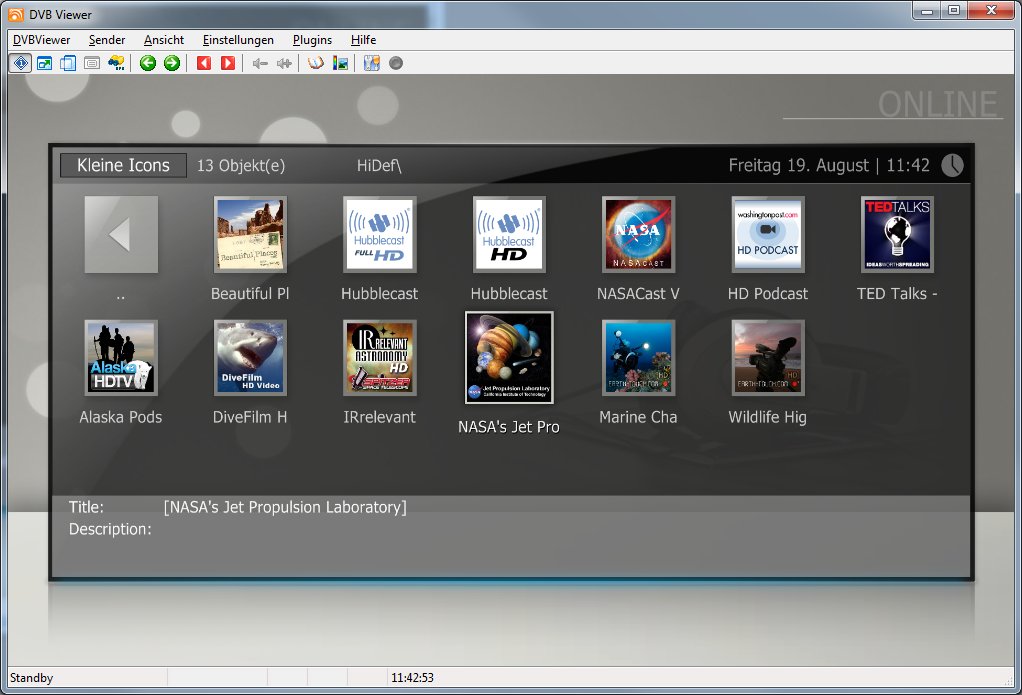Click the "Beautiful Pl" caption text
This screenshot has height=695, width=1022.
coord(250,294)
